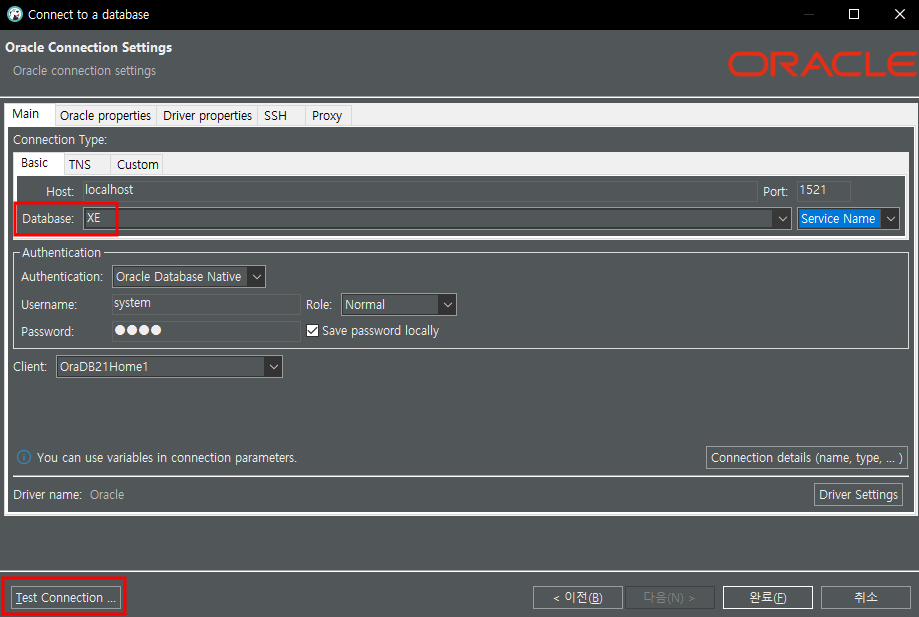The height and width of the screenshot is (617, 919).
Task: Switch to the Proxy tab
Action: pos(327,115)
